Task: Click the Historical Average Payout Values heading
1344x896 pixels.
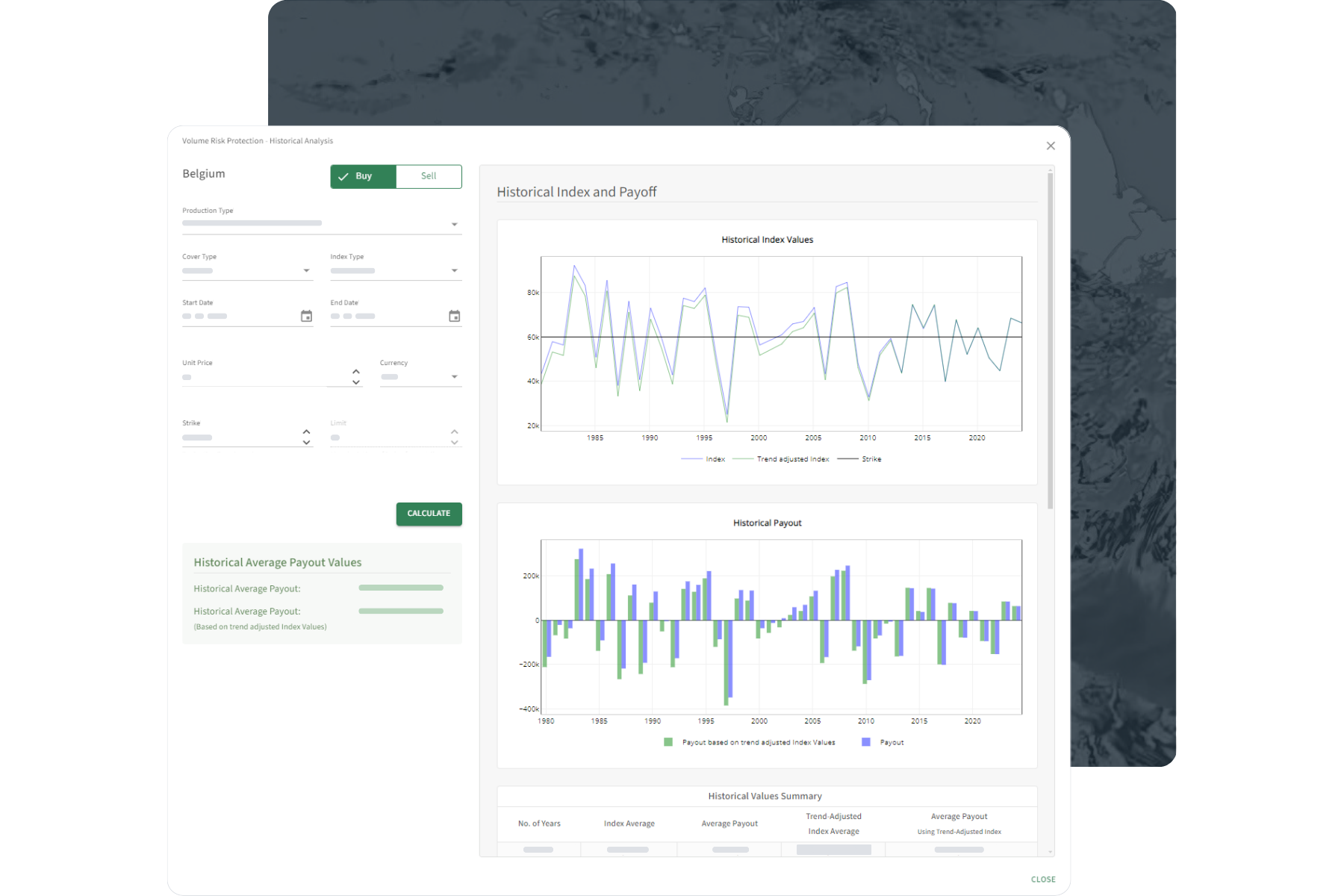Action: click(278, 562)
